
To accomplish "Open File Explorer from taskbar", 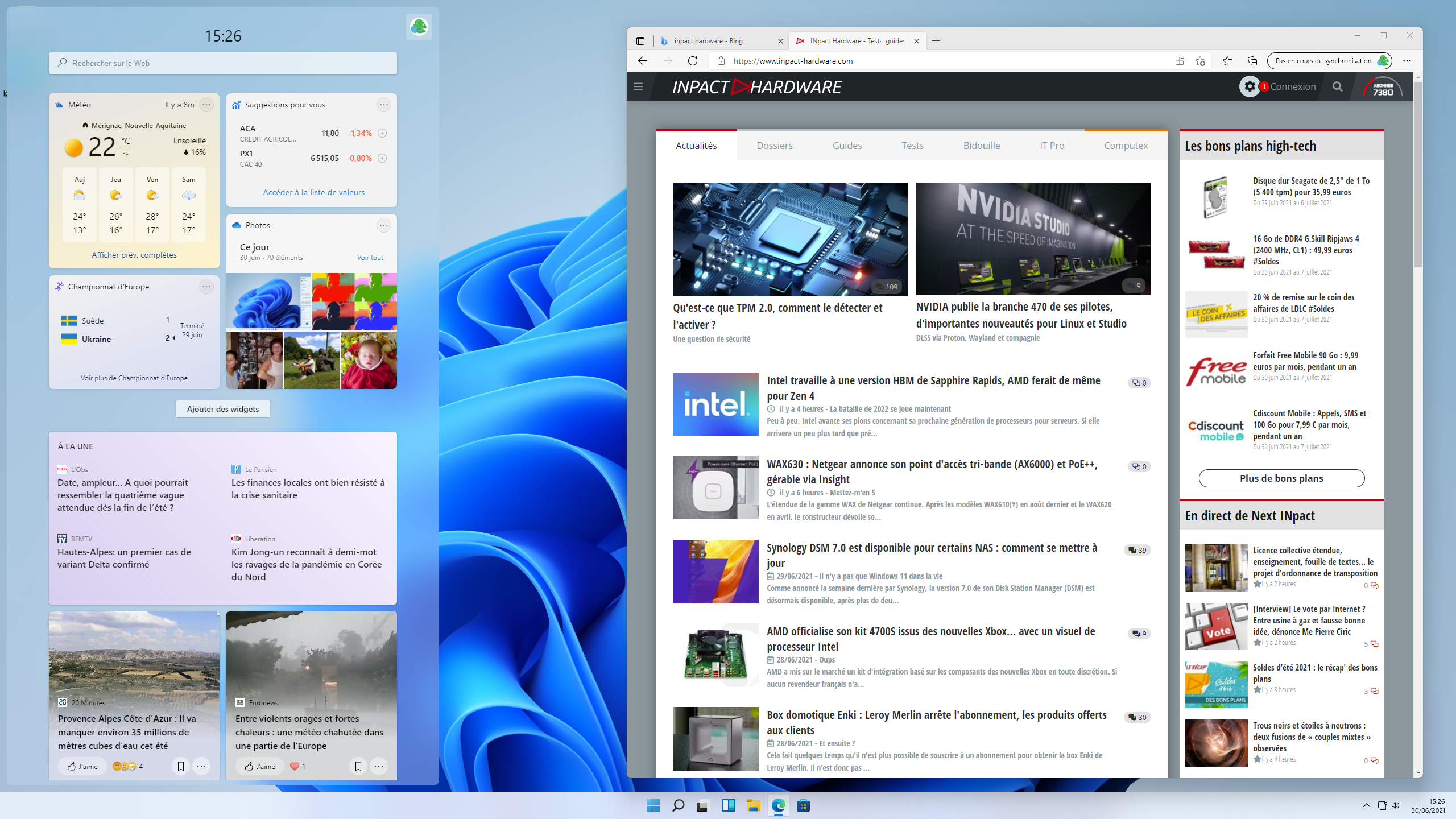I will tap(753, 805).
